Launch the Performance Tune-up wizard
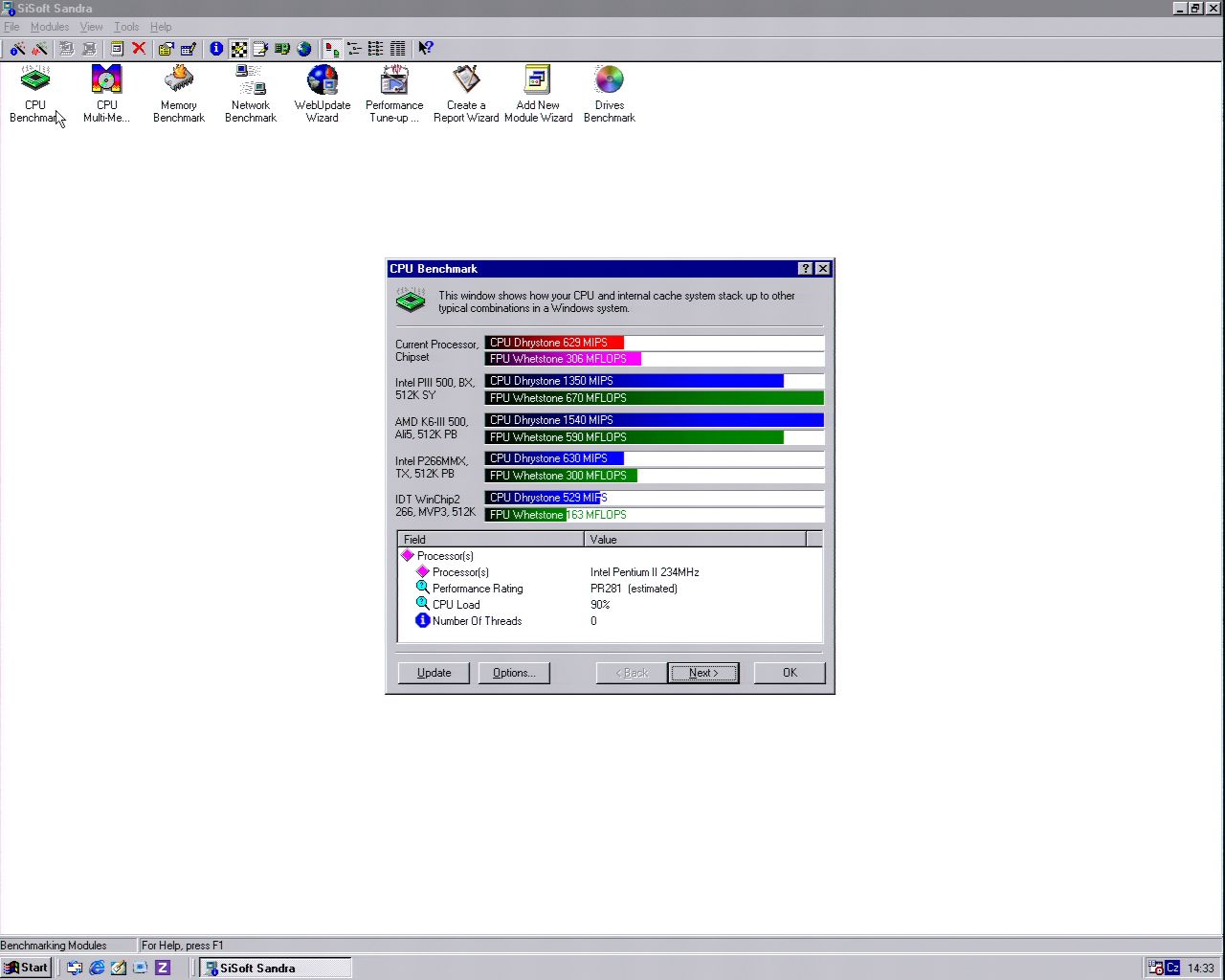The width and height of the screenshot is (1225, 980). [394, 80]
